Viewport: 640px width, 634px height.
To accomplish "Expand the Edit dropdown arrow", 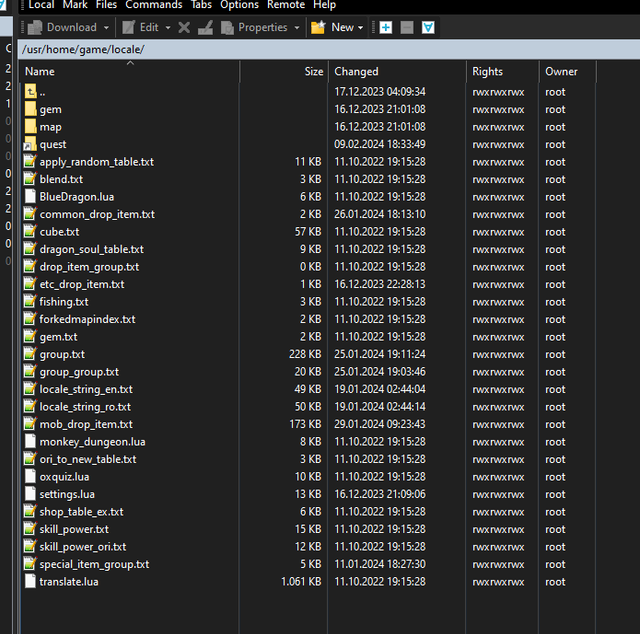I will coord(168,28).
